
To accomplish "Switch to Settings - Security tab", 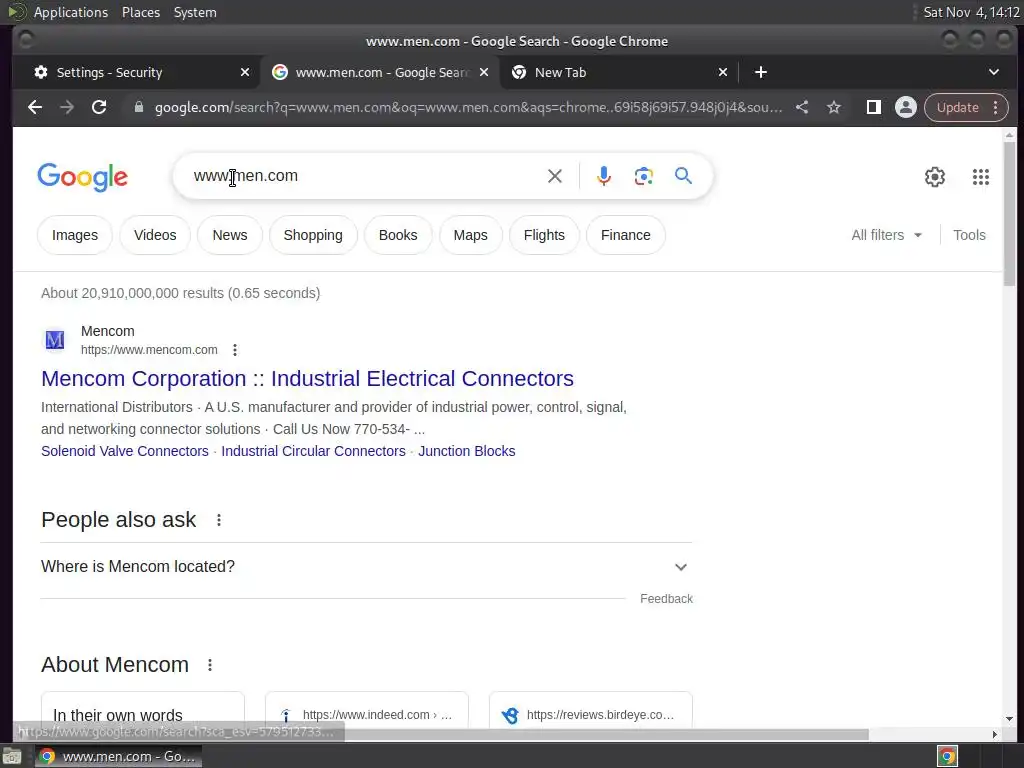I will (x=137, y=72).
